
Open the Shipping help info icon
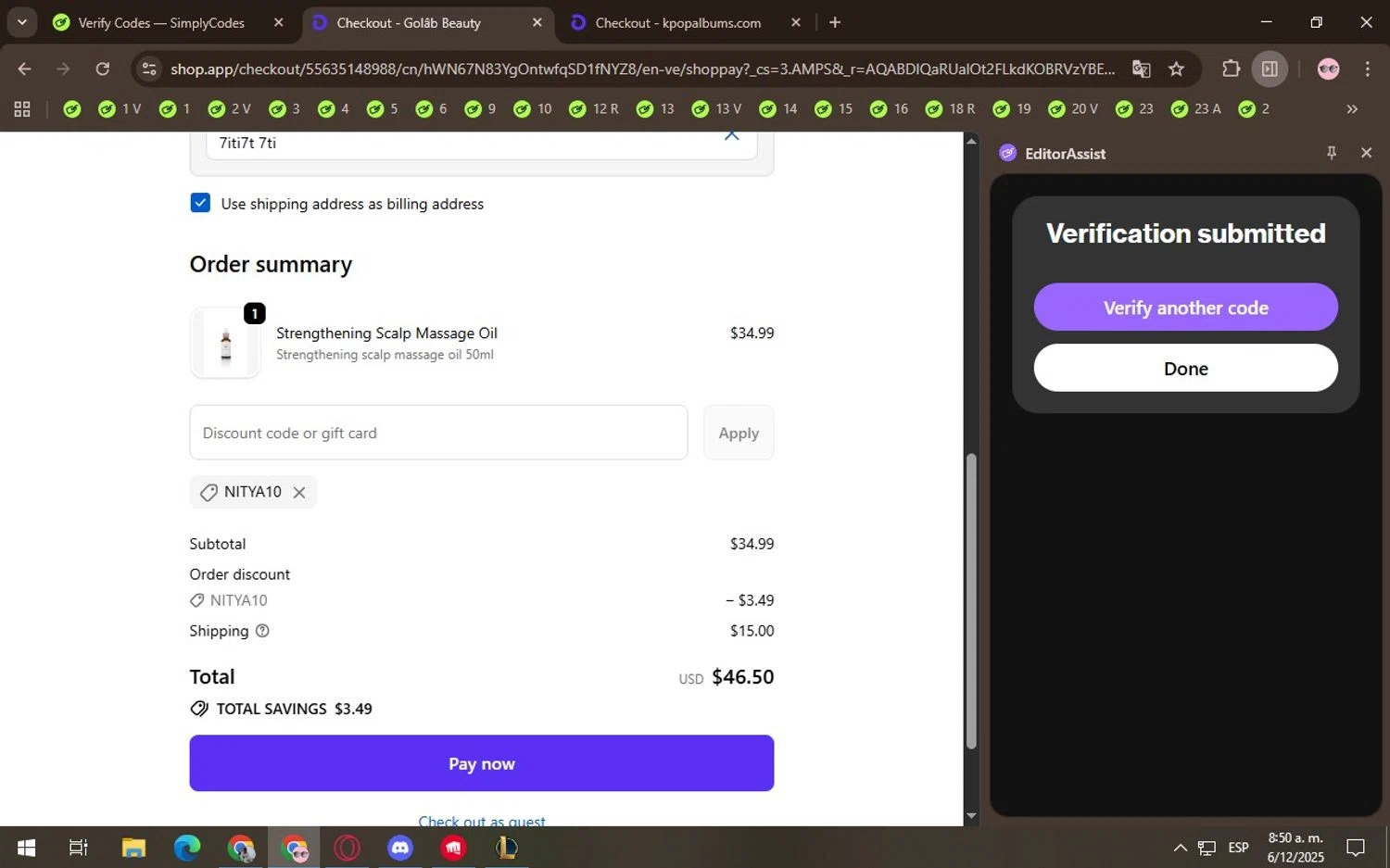click(x=262, y=631)
